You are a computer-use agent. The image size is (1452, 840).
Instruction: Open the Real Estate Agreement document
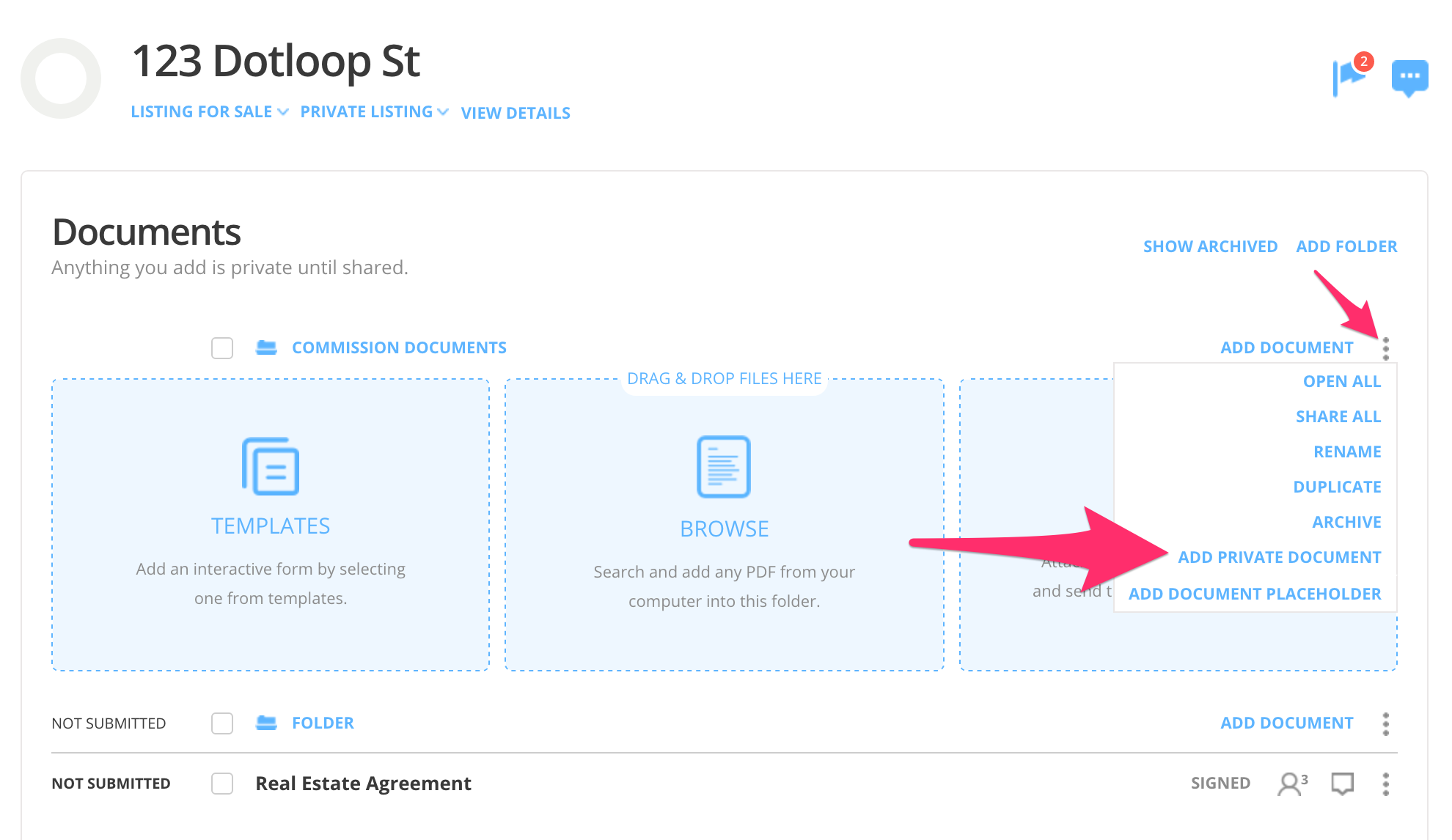click(363, 784)
